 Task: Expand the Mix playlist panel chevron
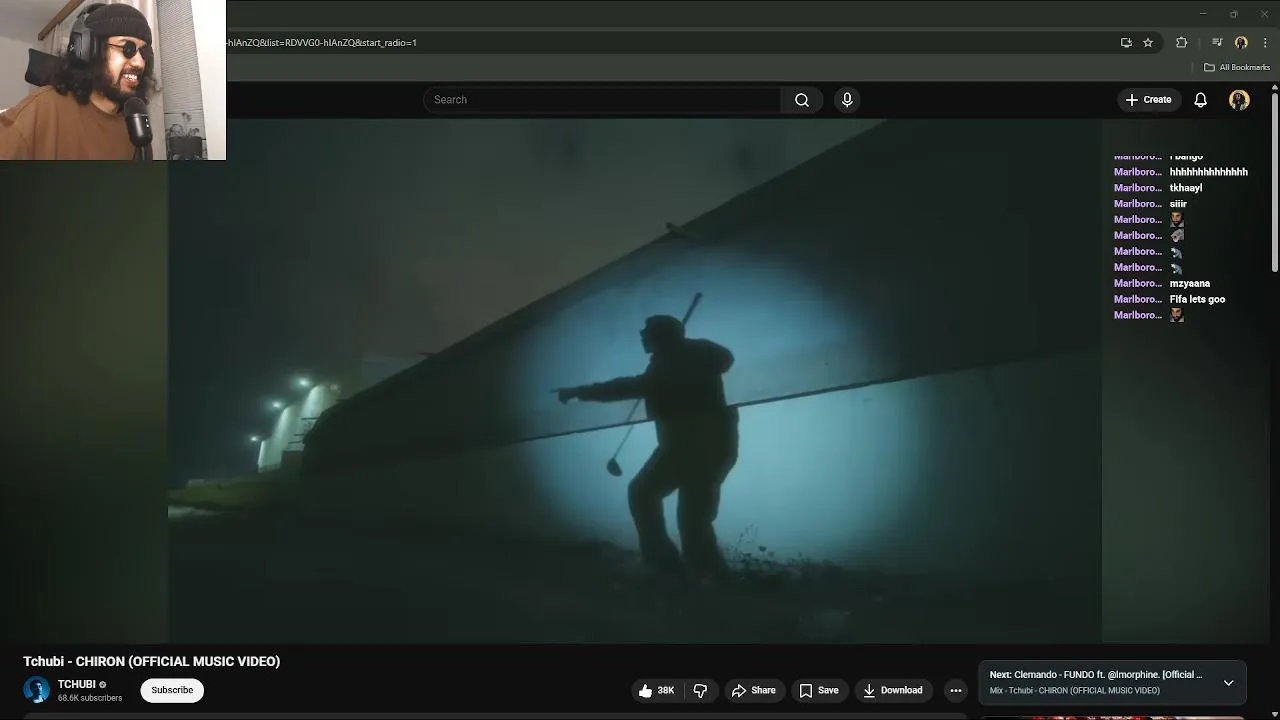point(1228,683)
